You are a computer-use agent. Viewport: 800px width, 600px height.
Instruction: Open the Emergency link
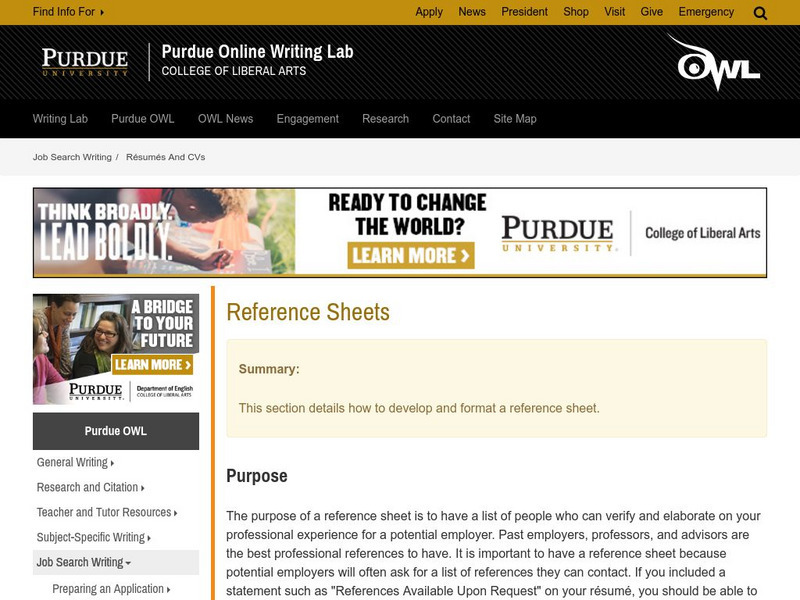click(x=706, y=12)
